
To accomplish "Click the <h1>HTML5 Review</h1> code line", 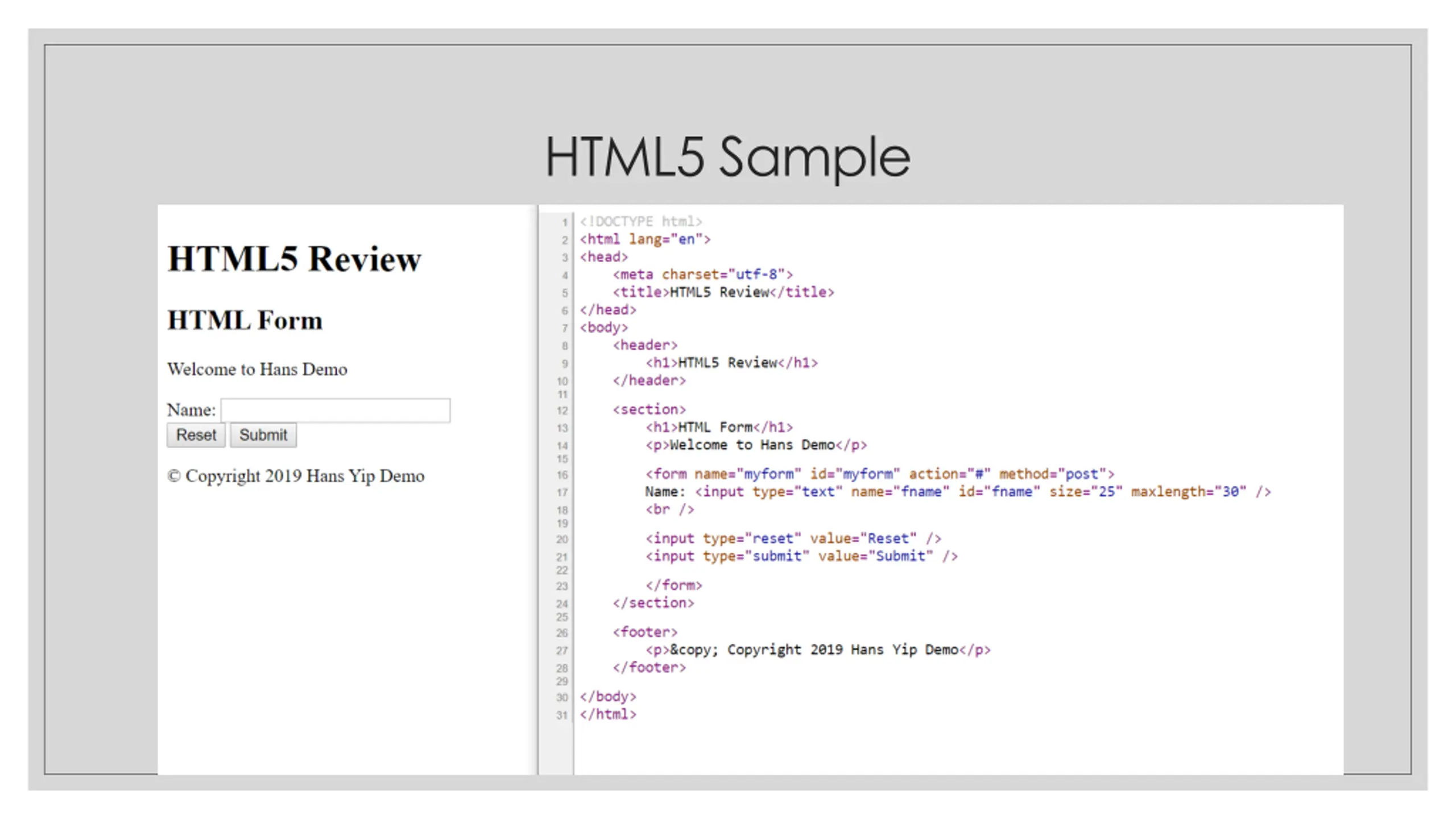I will [731, 362].
